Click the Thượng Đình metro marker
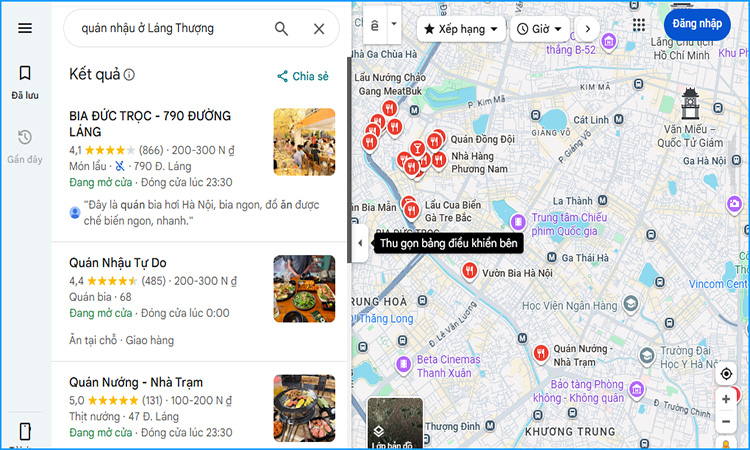750x450 pixels. 490,425
